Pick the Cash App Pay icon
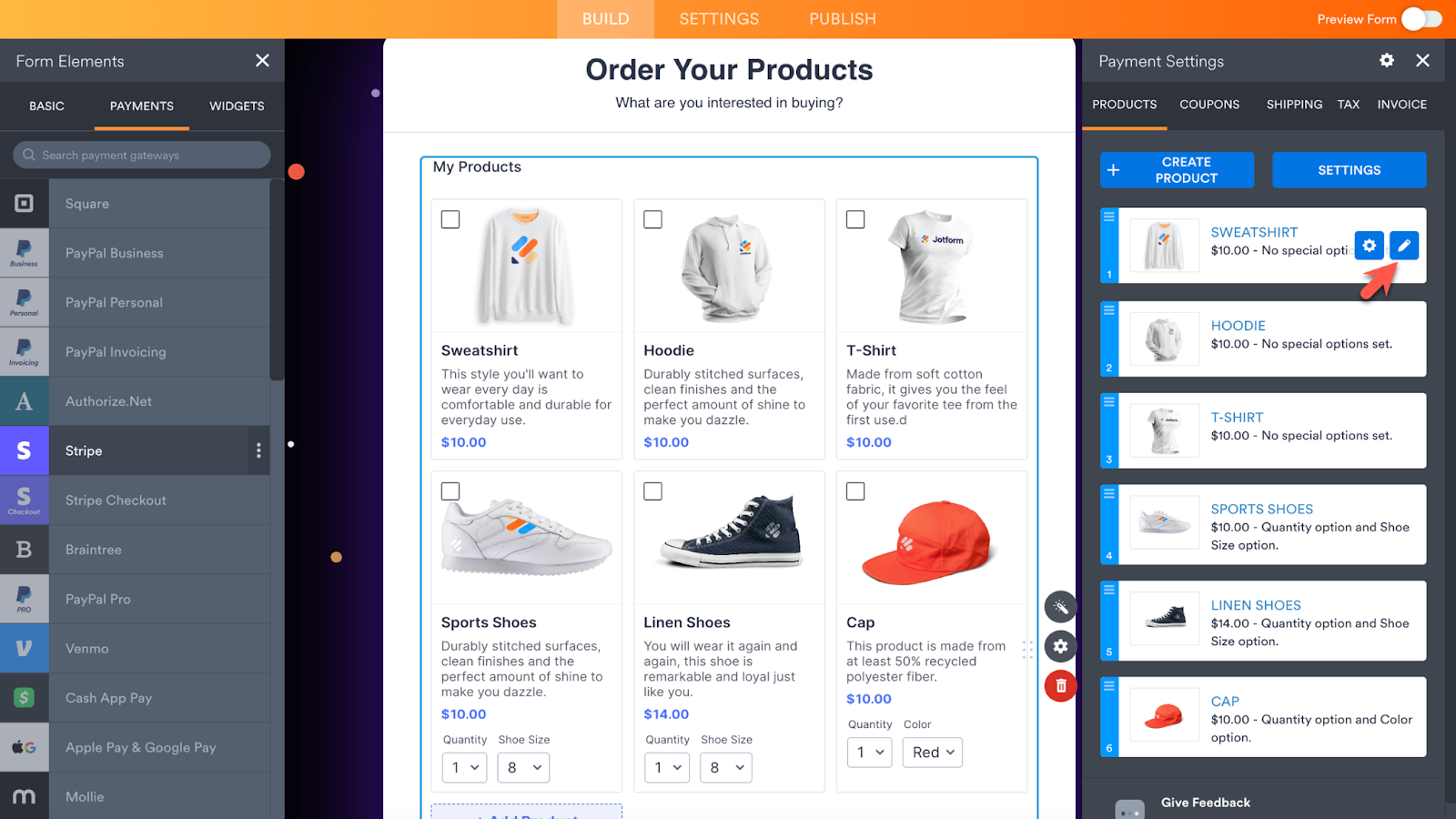This screenshot has width=1456, height=819. pos(25,698)
